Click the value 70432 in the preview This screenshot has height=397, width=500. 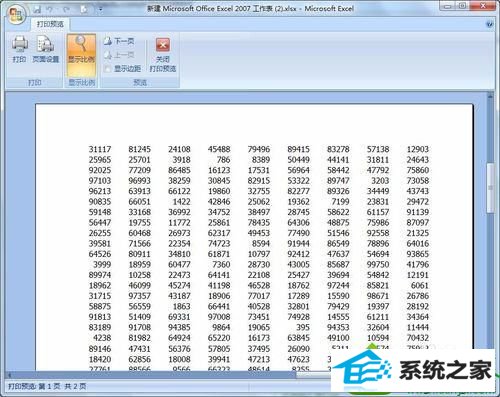[x=418, y=338]
